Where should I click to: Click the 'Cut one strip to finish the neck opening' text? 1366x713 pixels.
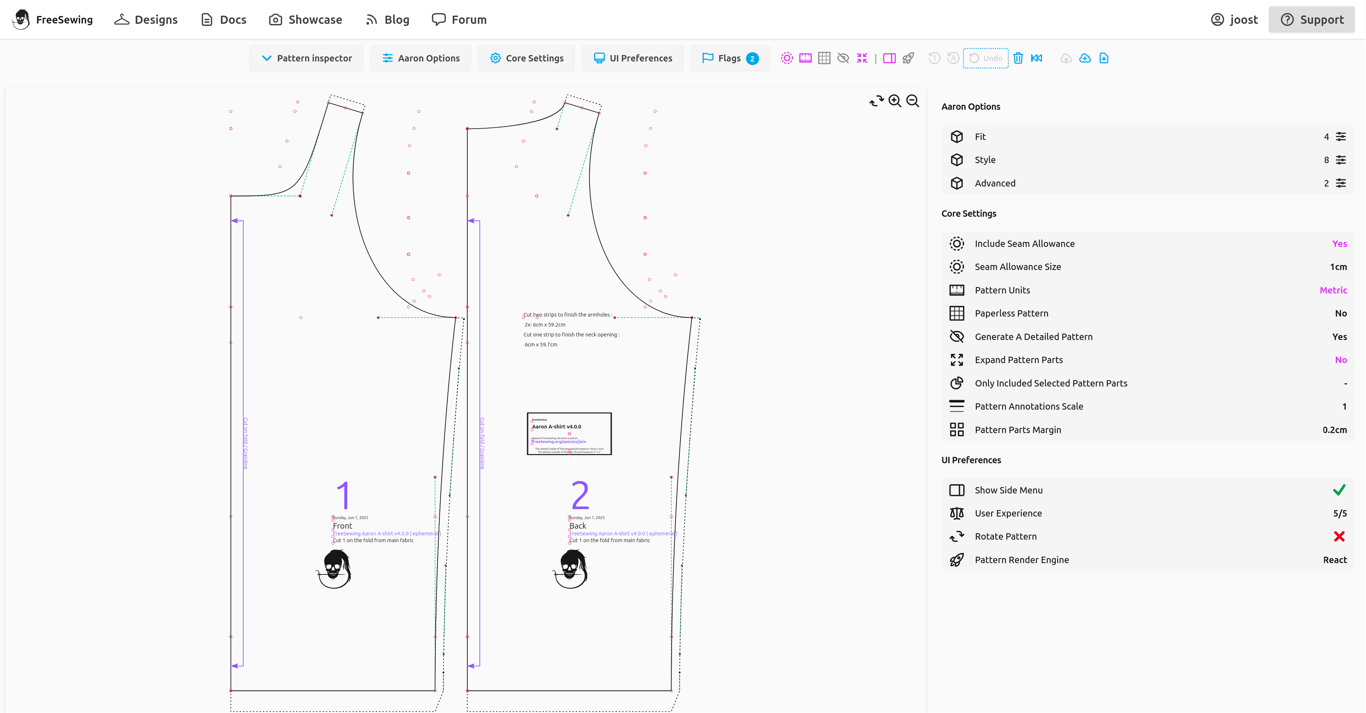click(572, 335)
